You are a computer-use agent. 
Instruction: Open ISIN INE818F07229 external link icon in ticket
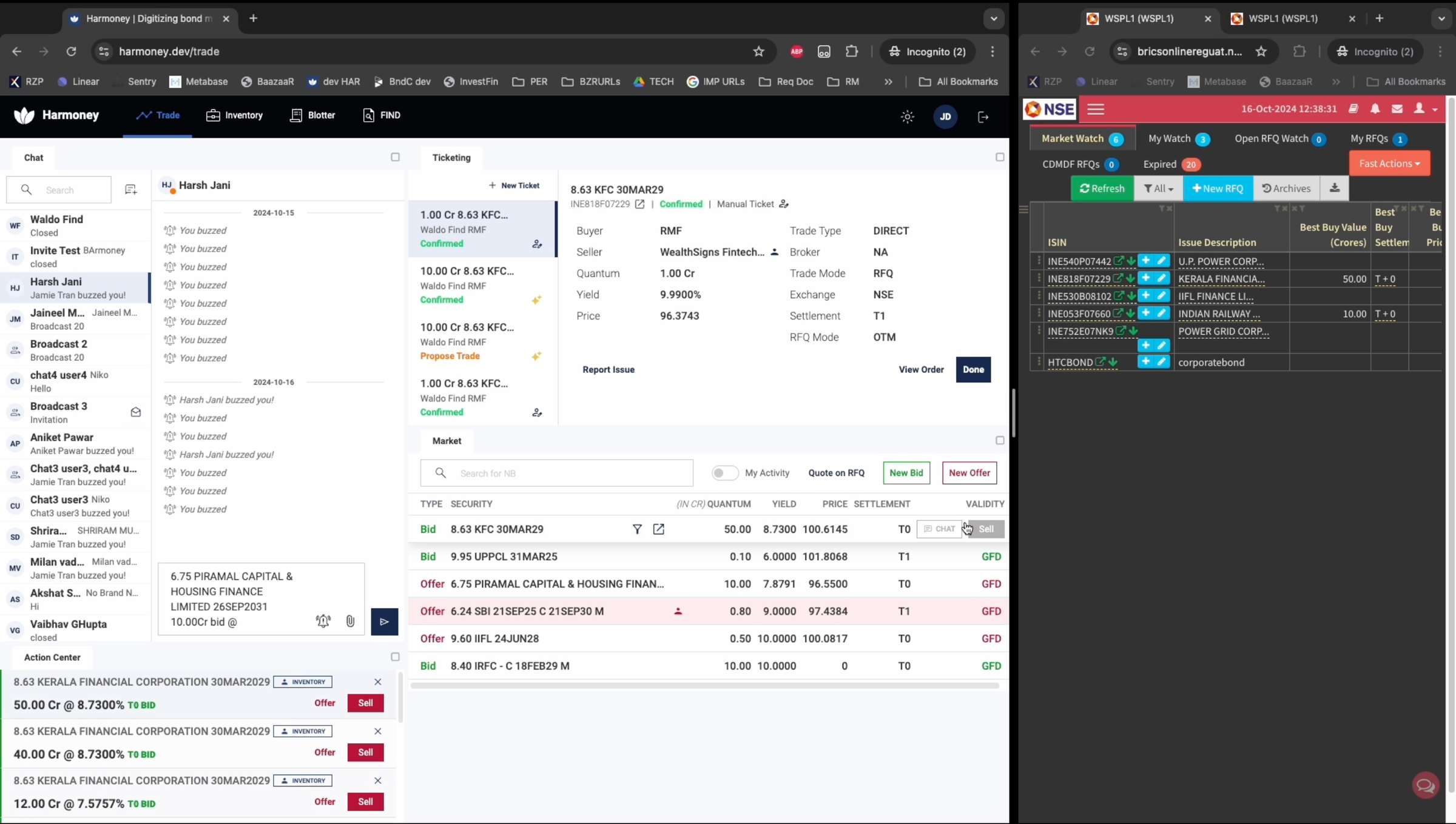click(639, 204)
